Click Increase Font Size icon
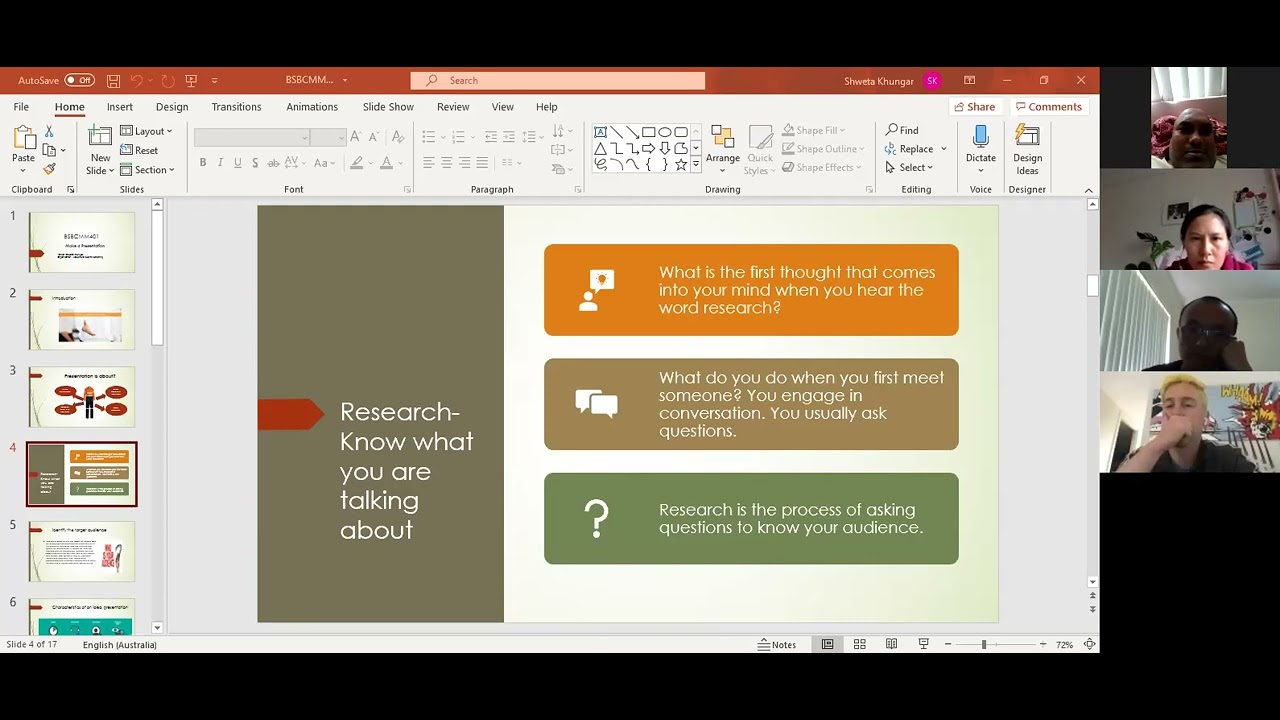Viewport: 1280px width, 720px height. pyautogui.click(x=355, y=137)
